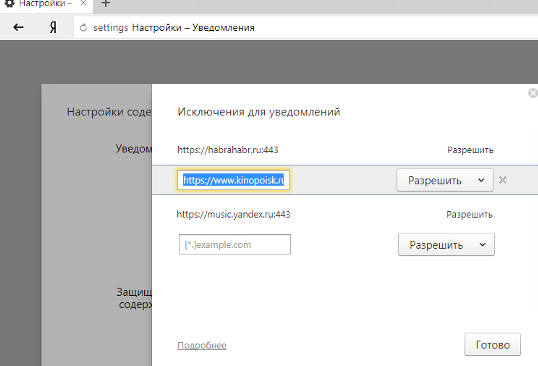Go back with the arrow button
This screenshot has width=538, height=366.
coord(18,27)
